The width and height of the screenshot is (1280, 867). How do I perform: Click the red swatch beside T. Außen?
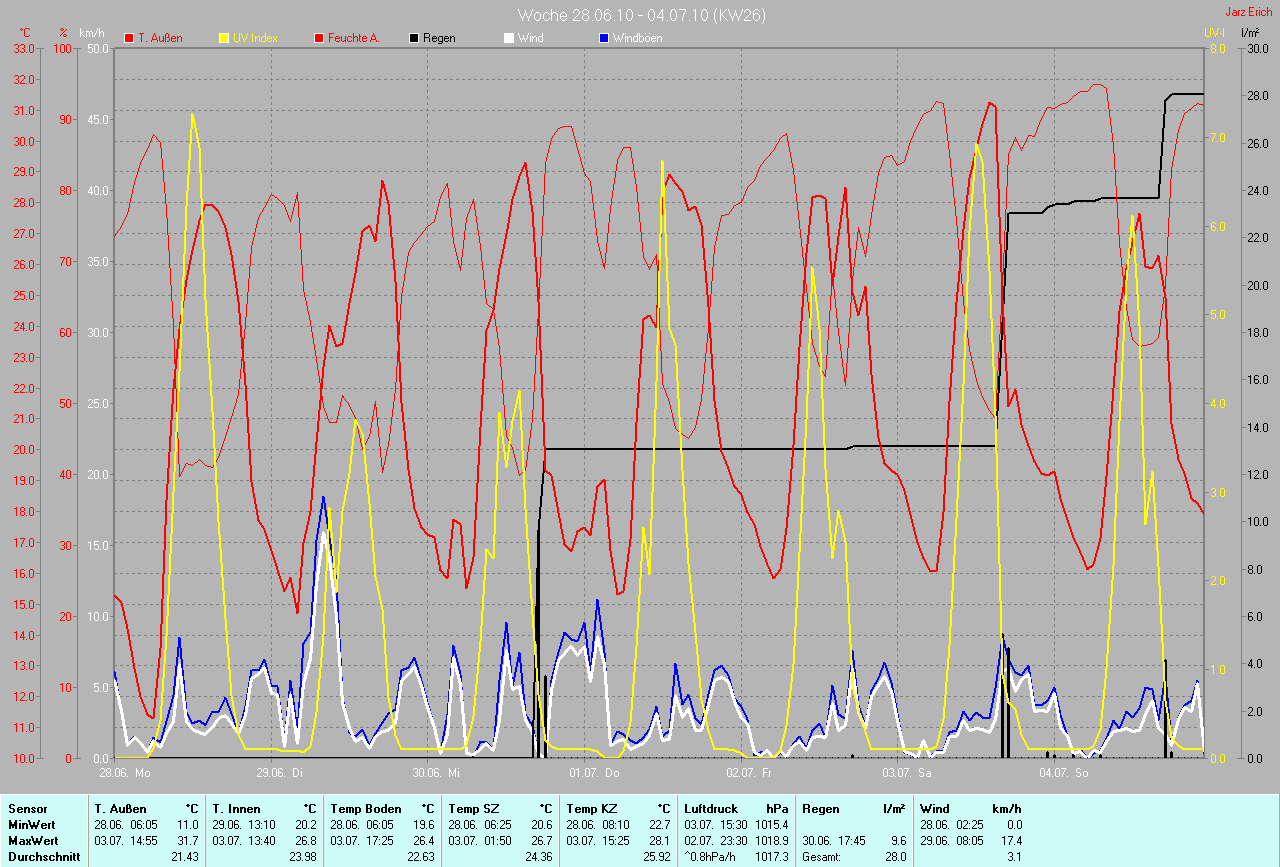129,38
